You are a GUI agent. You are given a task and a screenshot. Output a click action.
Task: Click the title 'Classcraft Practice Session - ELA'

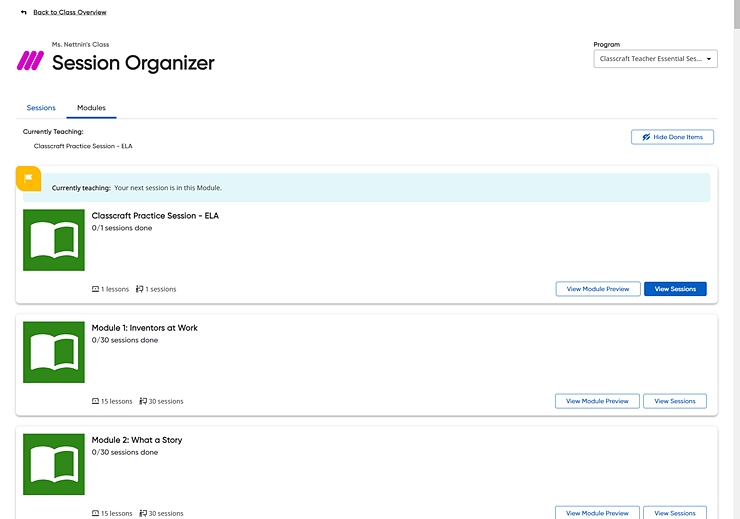(x=155, y=216)
